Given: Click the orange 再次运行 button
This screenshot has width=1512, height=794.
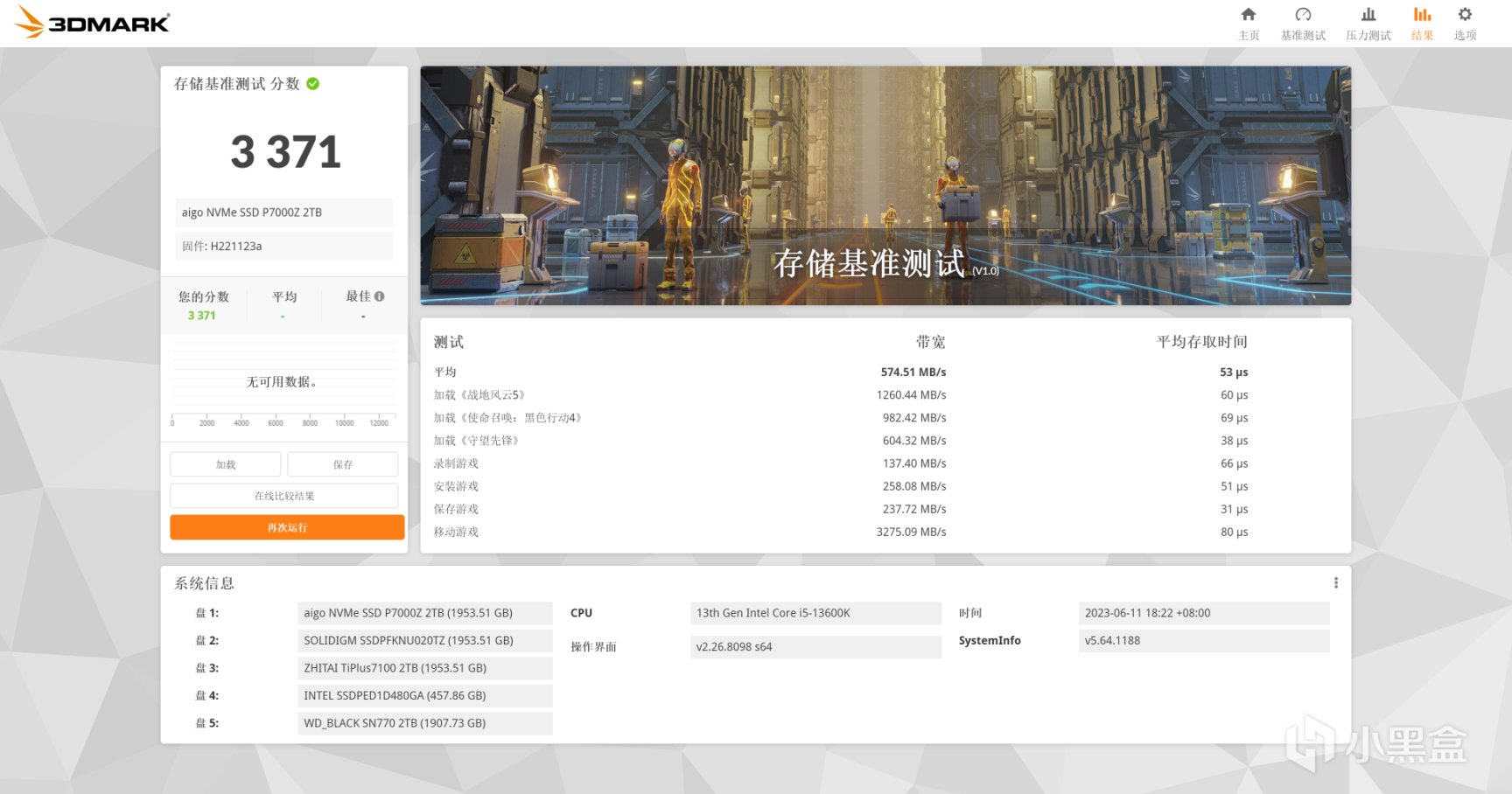Looking at the screenshot, I should pyautogui.click(x=287, y=527).
